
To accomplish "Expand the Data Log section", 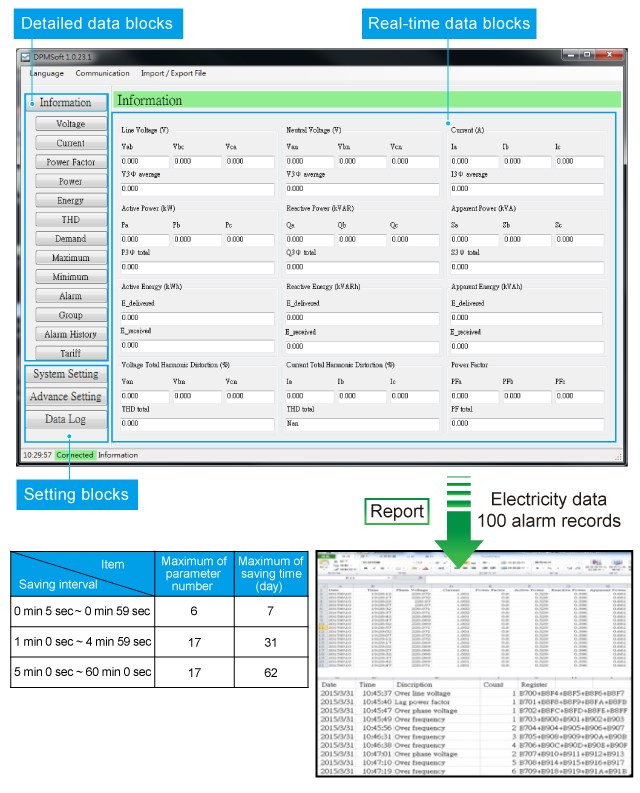I will pos(66,420).
